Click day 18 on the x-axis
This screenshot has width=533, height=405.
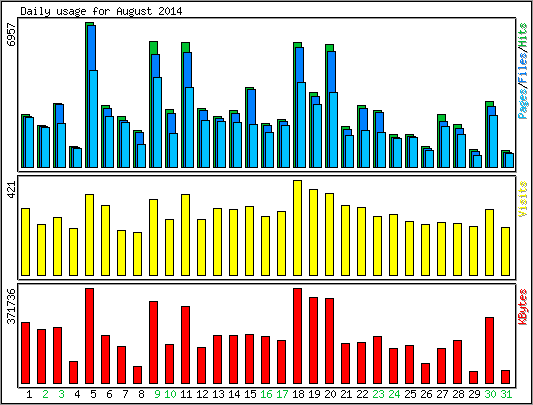coord(298,394)
